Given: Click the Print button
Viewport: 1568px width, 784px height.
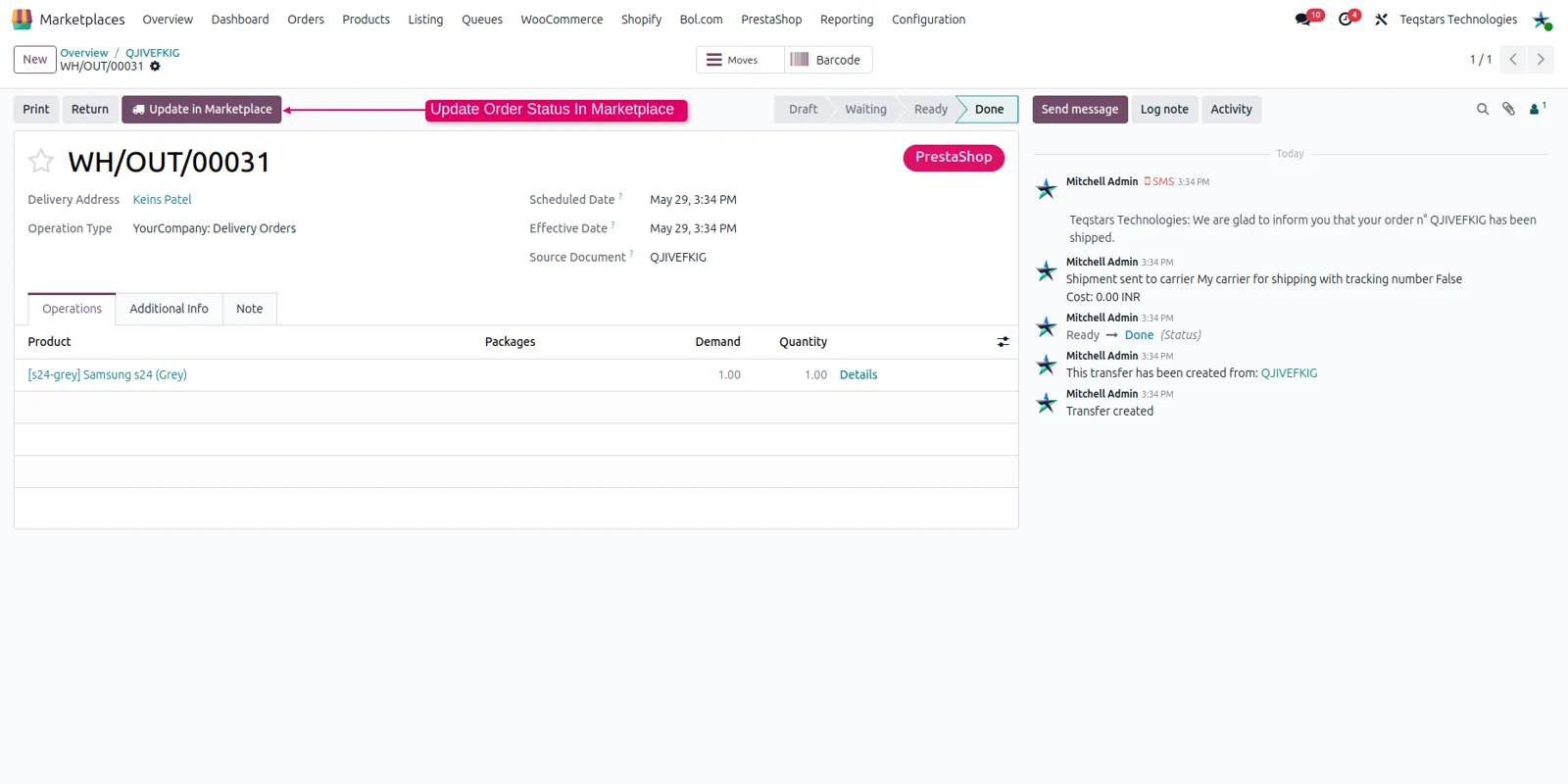Looking at the screenshot, I should [36, 110].
